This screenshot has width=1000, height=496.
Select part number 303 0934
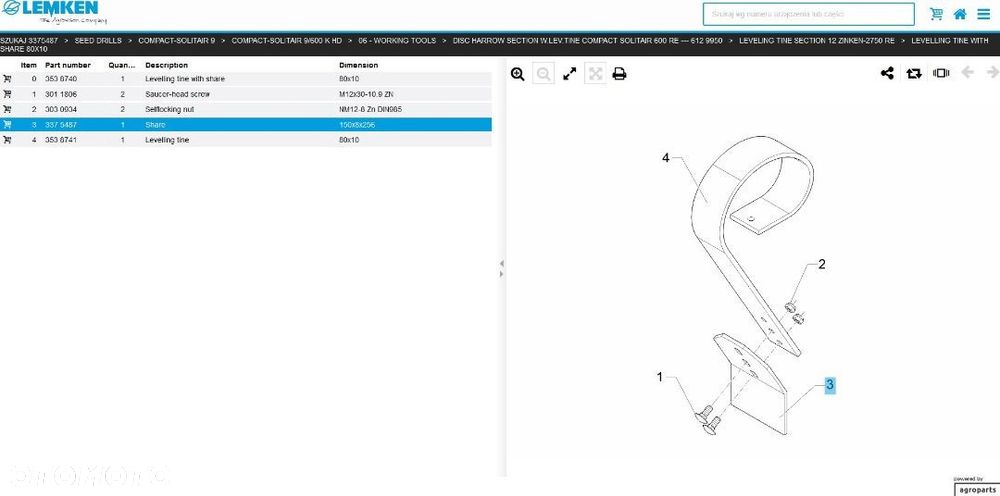click(x=61, y=110)
